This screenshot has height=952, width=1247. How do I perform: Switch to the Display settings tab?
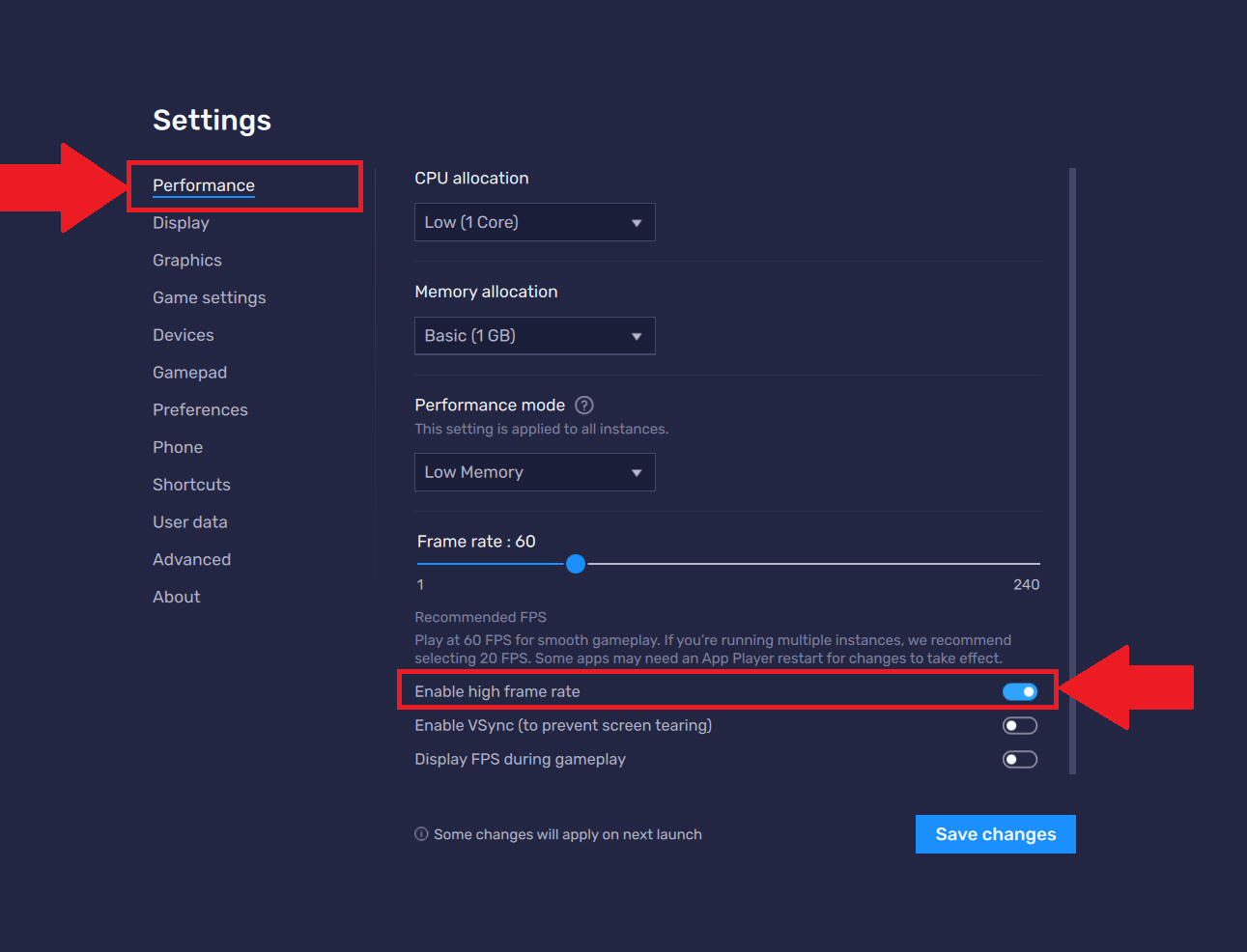[x=181, y=223]
